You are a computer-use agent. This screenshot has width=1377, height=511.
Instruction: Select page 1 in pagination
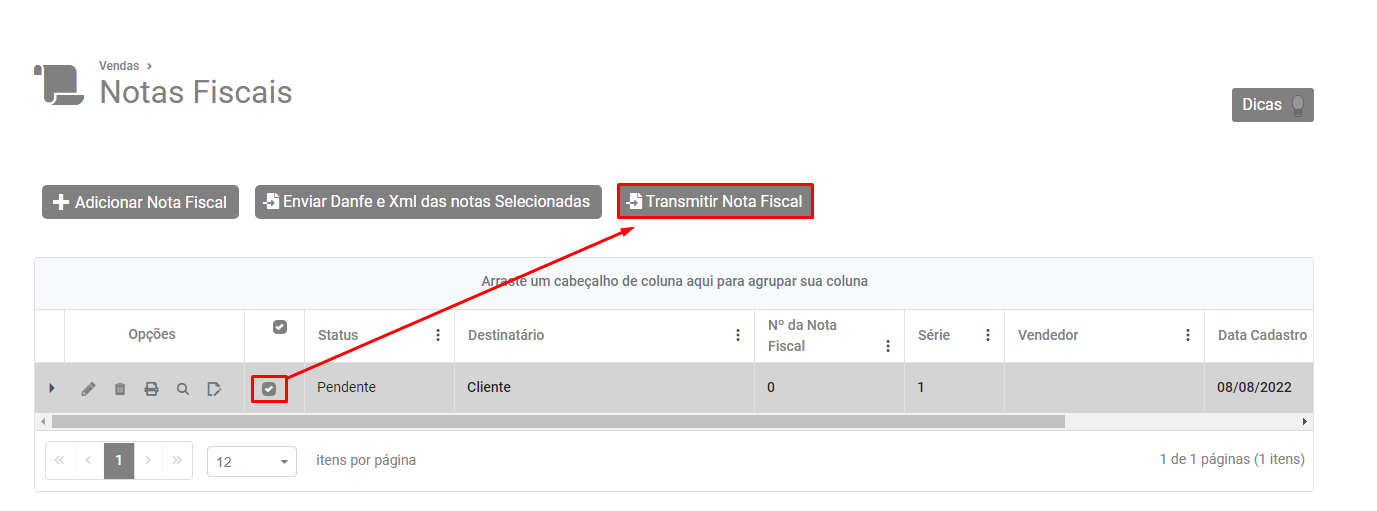pyautogui.click(x=119, y=461)
